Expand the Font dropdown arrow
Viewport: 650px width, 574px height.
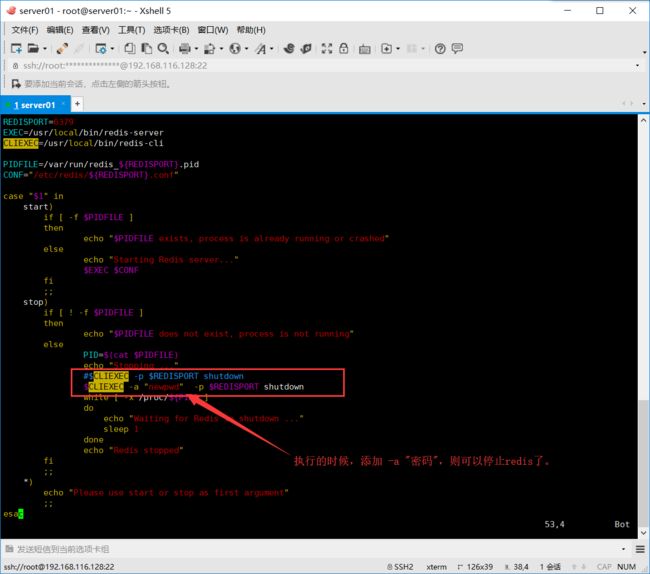(x=272, y=49)
